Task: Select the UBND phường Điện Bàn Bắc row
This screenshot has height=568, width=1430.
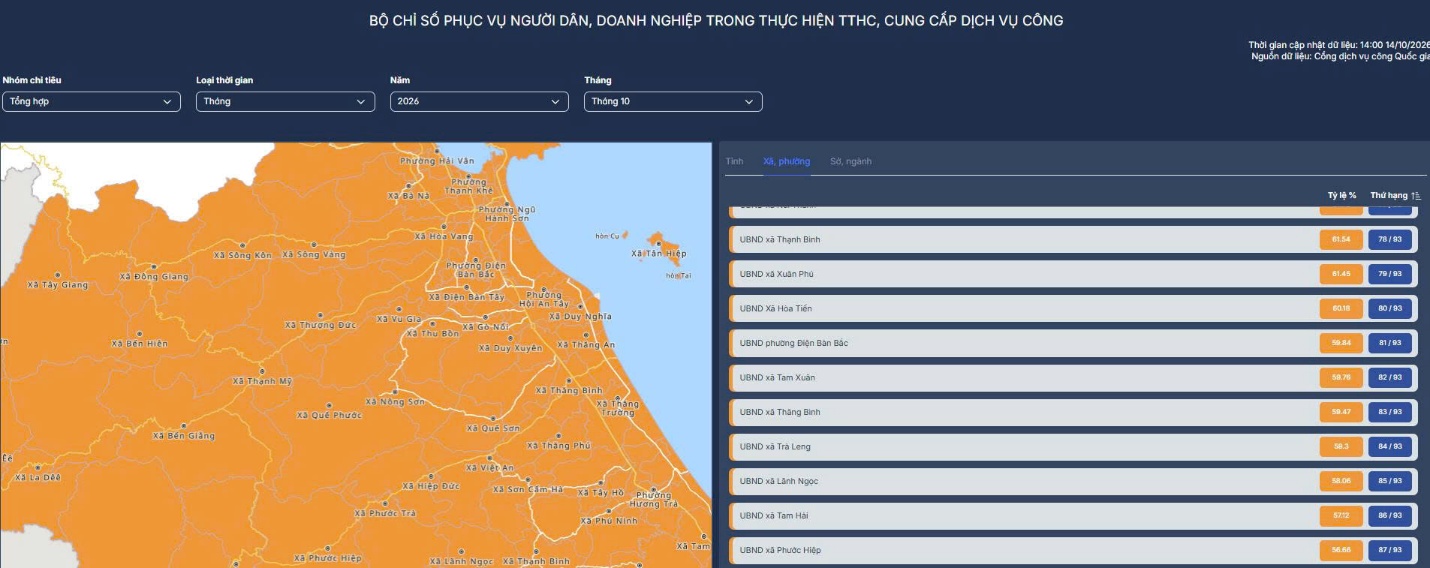Action: click(1072, 343)
